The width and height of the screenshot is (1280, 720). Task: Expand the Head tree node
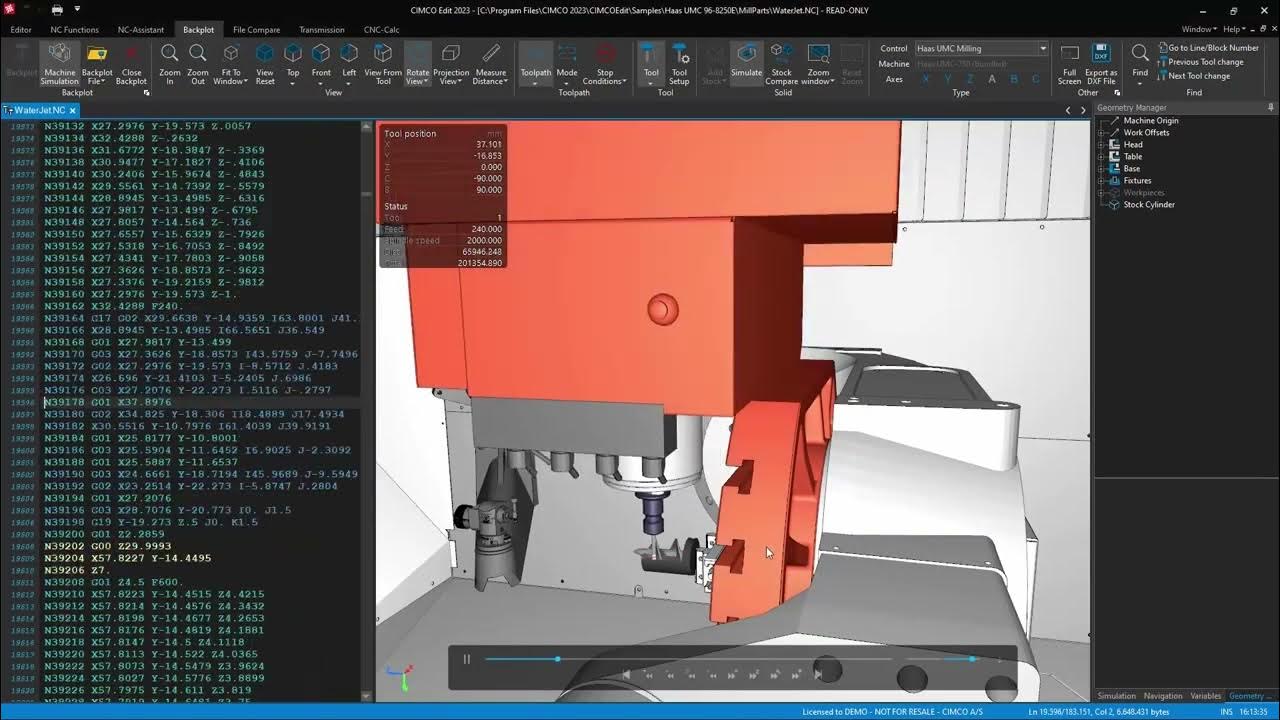pos(1102,145)
